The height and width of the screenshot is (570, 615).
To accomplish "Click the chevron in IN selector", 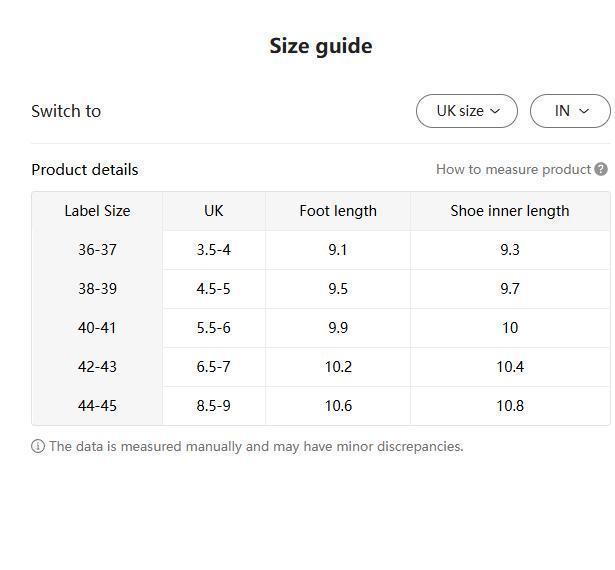I will 584,111.
